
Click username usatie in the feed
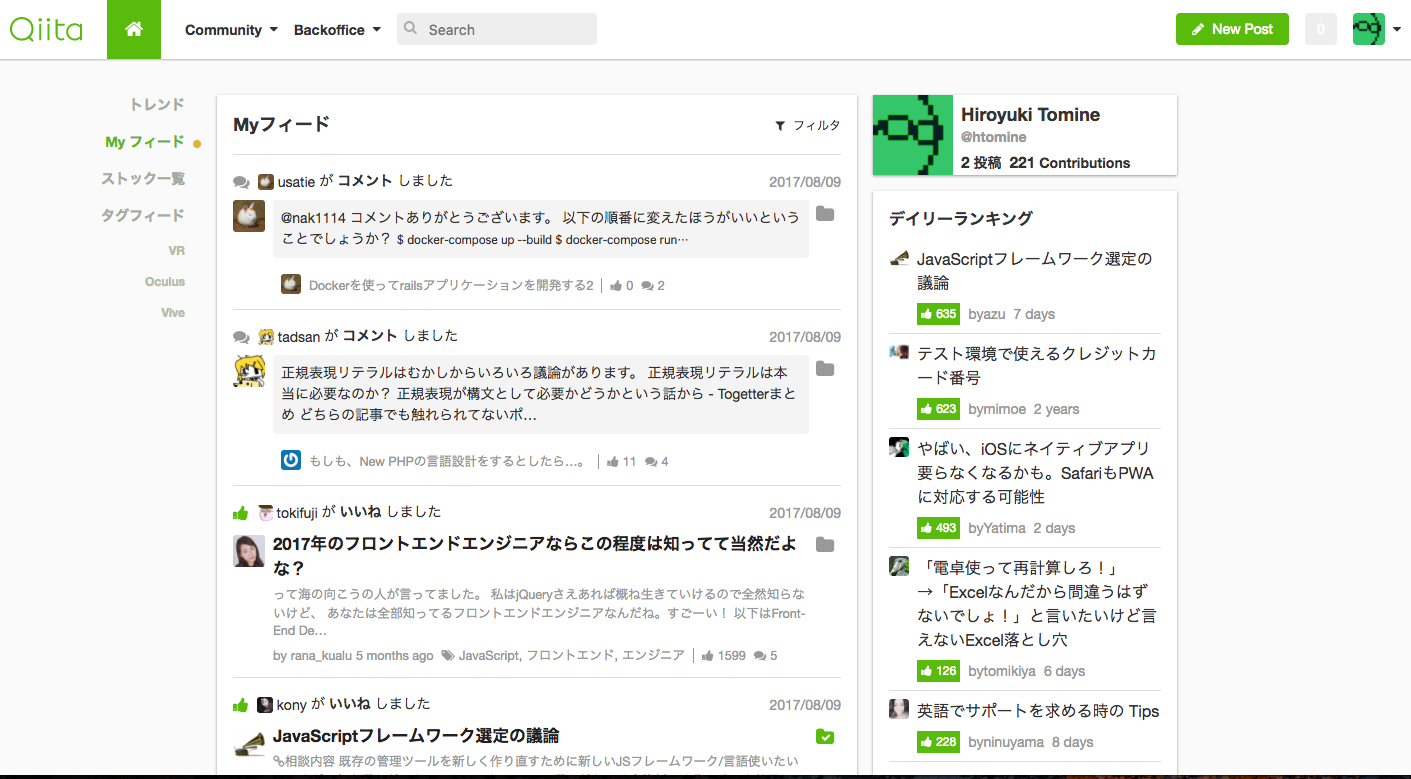click(x=297, y=181)
